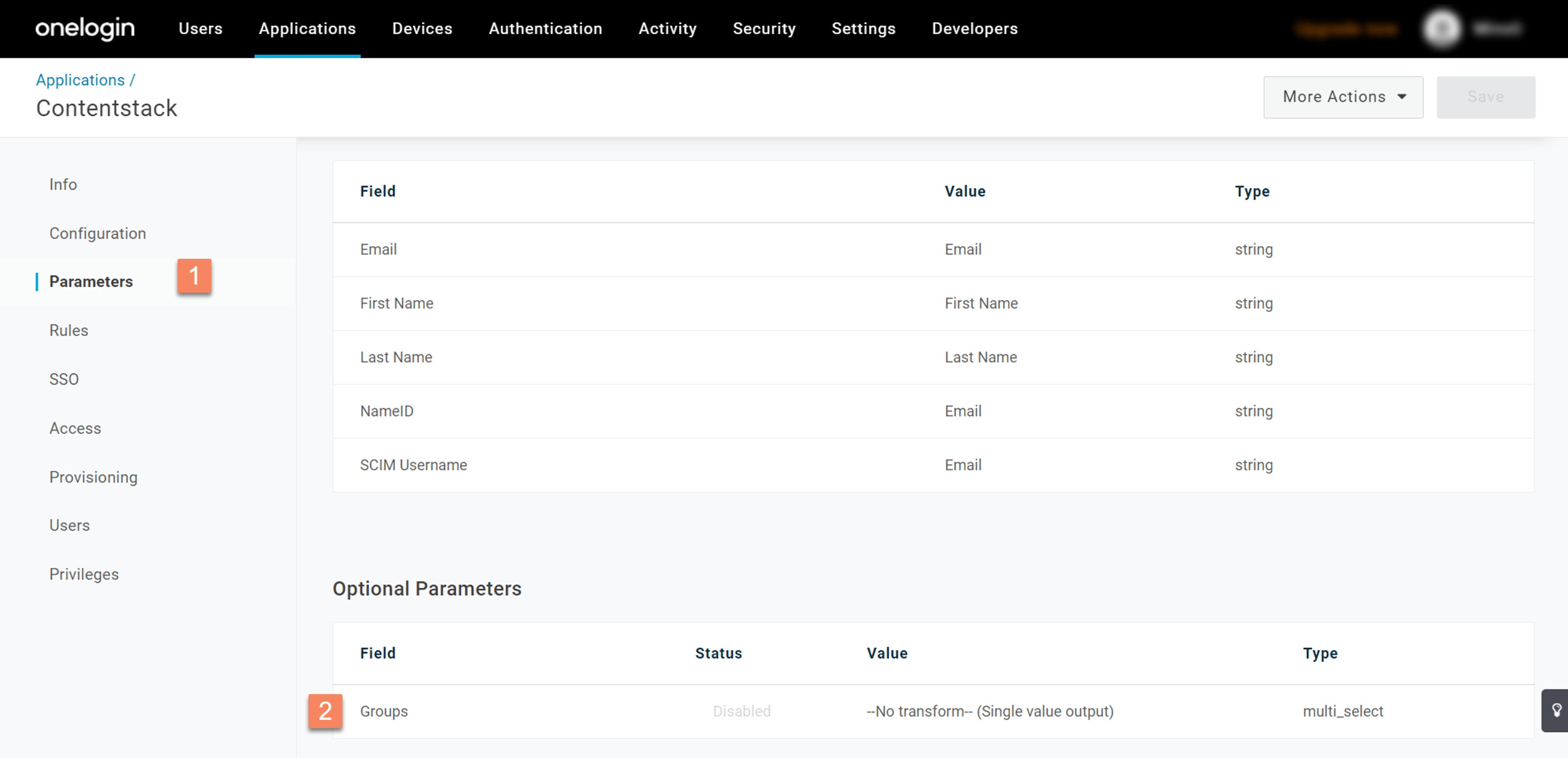Open the Applications top menu

[307, 29]
